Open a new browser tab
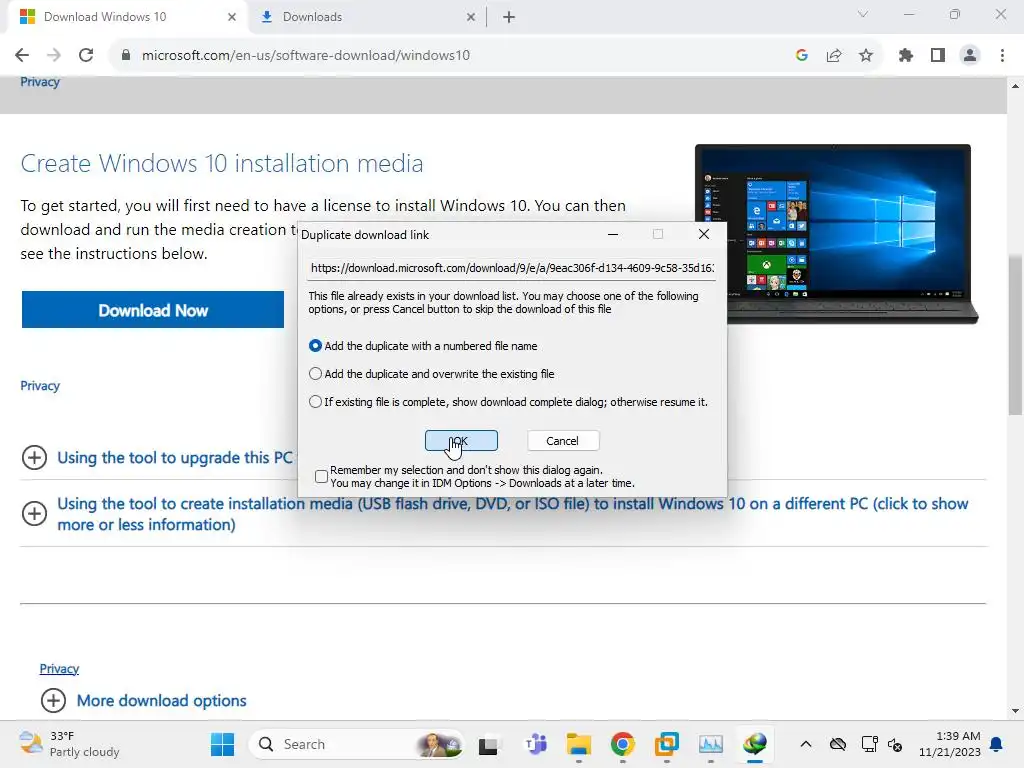Image resolution: width=1024 pixels, height=768 pixels. point(509,18)
